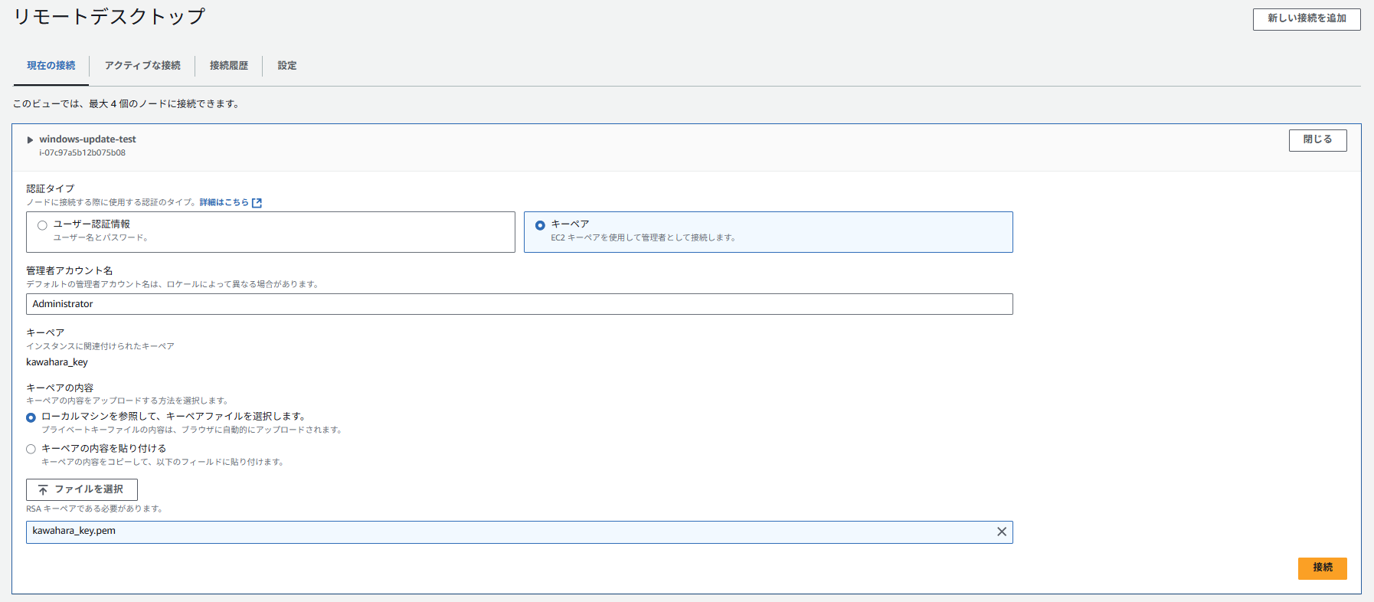This screenshot has width=1374, height=602.
Task: Open the 設定 tab
Action: click(287, 66)
